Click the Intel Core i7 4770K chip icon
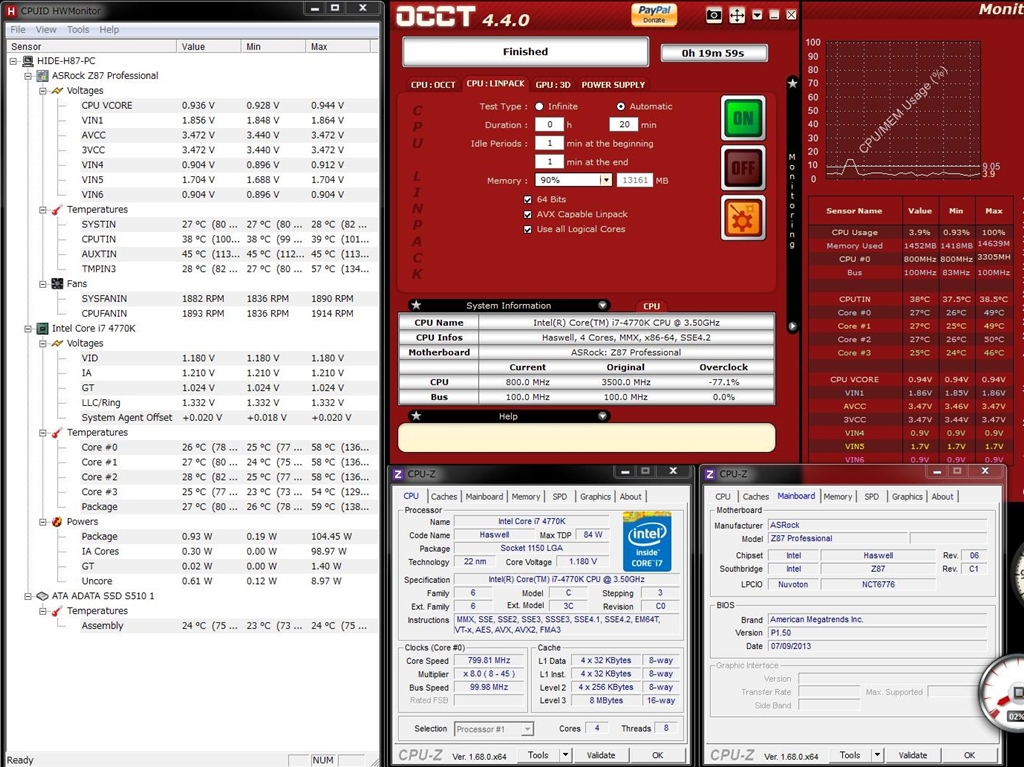The image size is (1024, 767). [x=42, y=329]
